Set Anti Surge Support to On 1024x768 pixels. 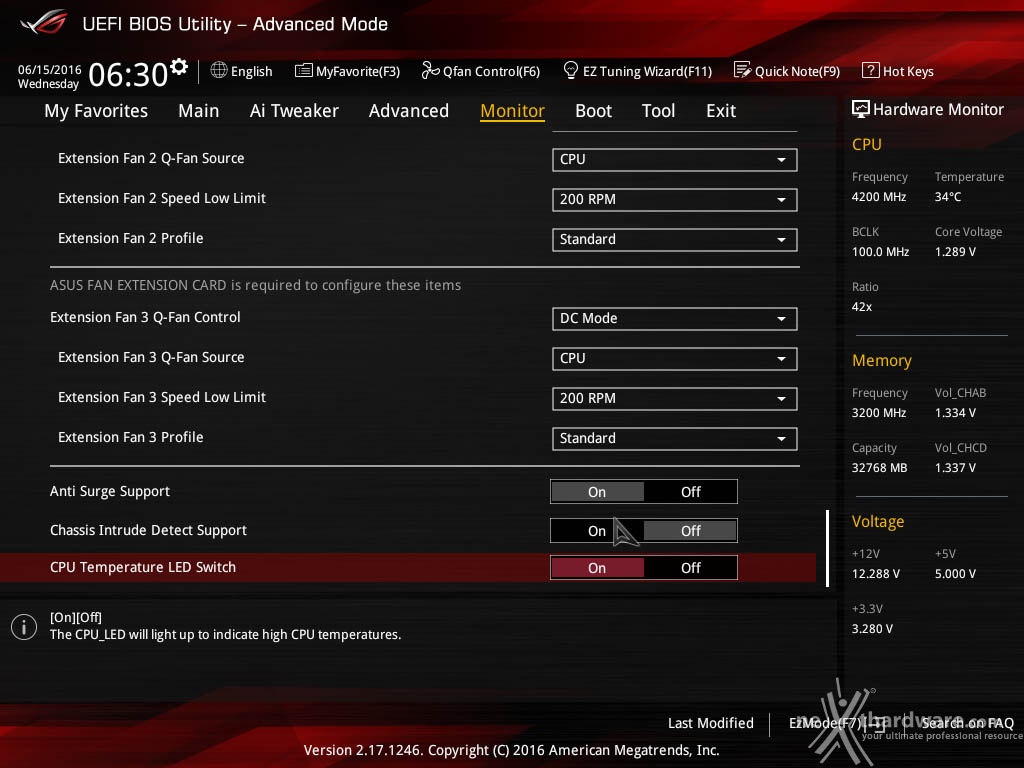point(597,492)
